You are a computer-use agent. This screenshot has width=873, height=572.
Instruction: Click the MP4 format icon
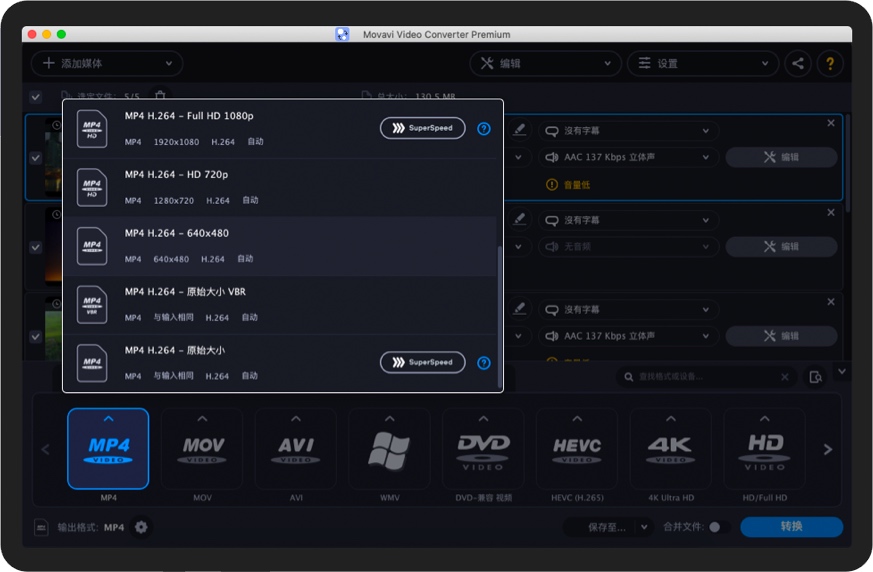point(108,449)
